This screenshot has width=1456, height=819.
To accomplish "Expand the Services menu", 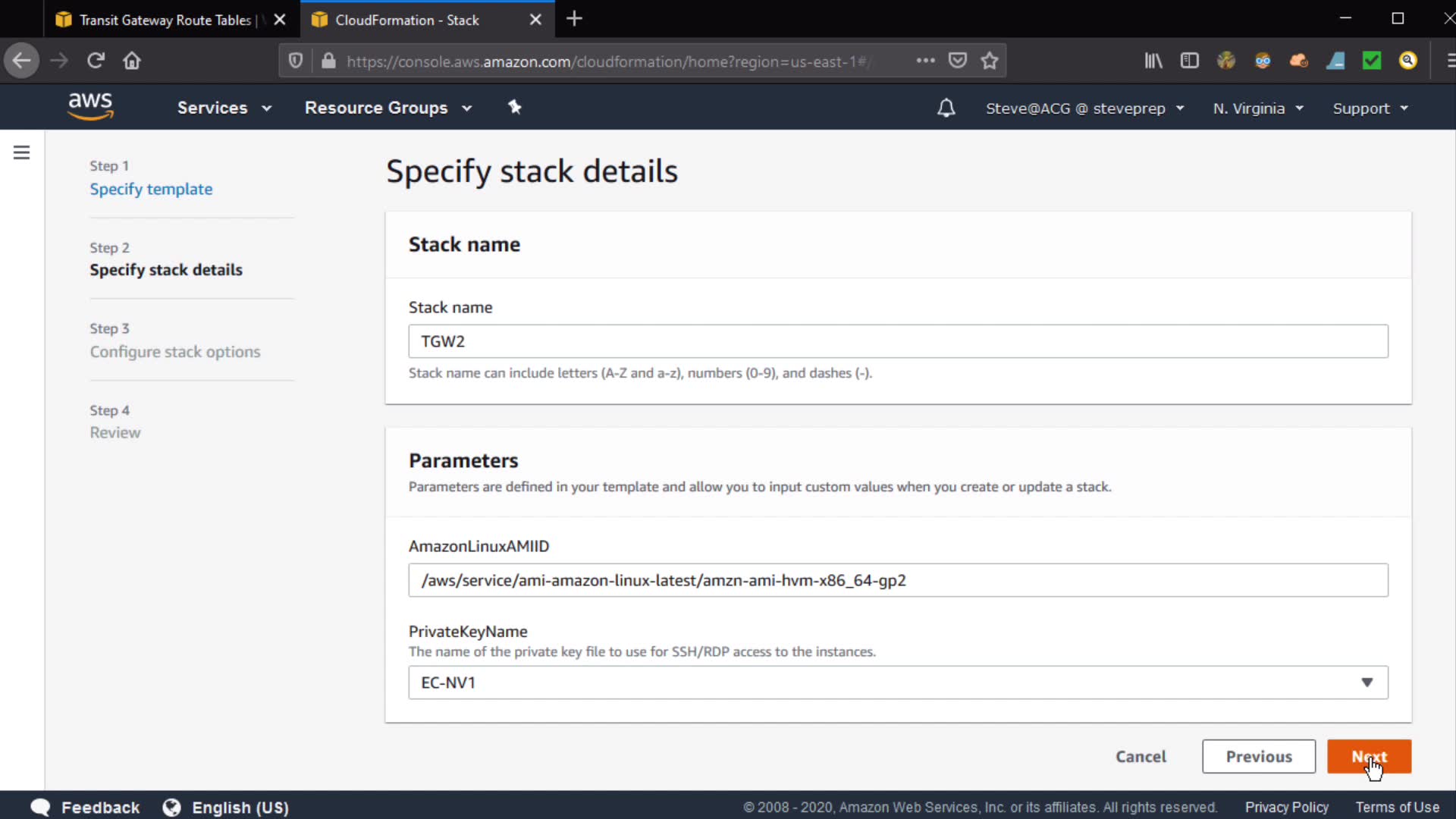I will (224, 108).
